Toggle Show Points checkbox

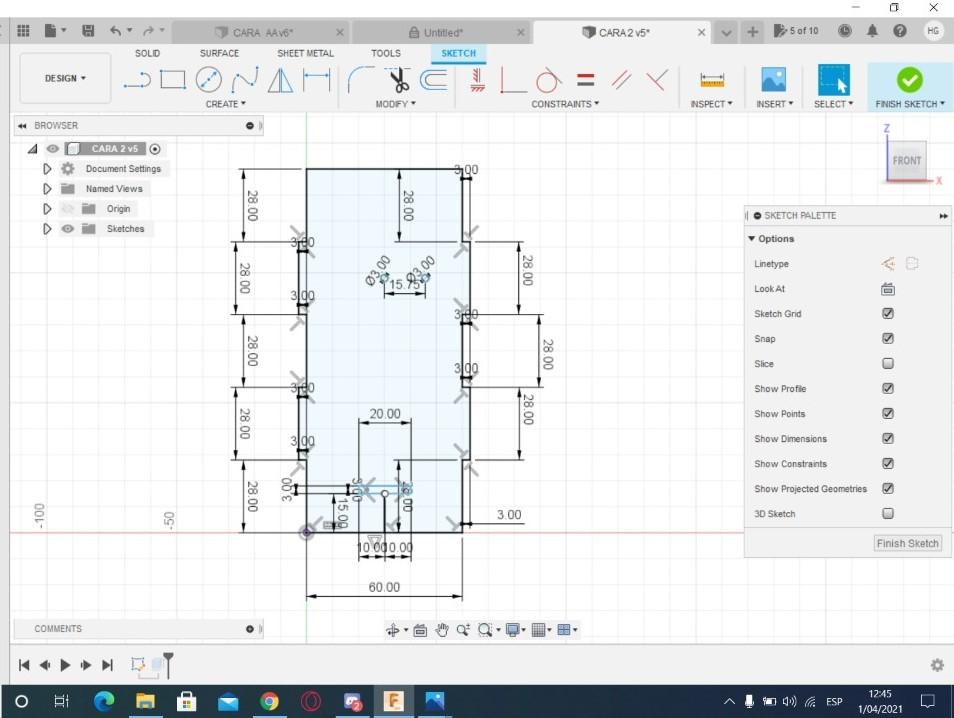[888, 413]
